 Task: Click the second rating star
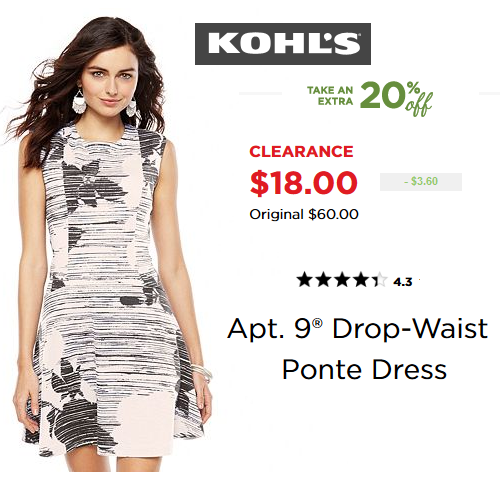(x=323, y=280)
